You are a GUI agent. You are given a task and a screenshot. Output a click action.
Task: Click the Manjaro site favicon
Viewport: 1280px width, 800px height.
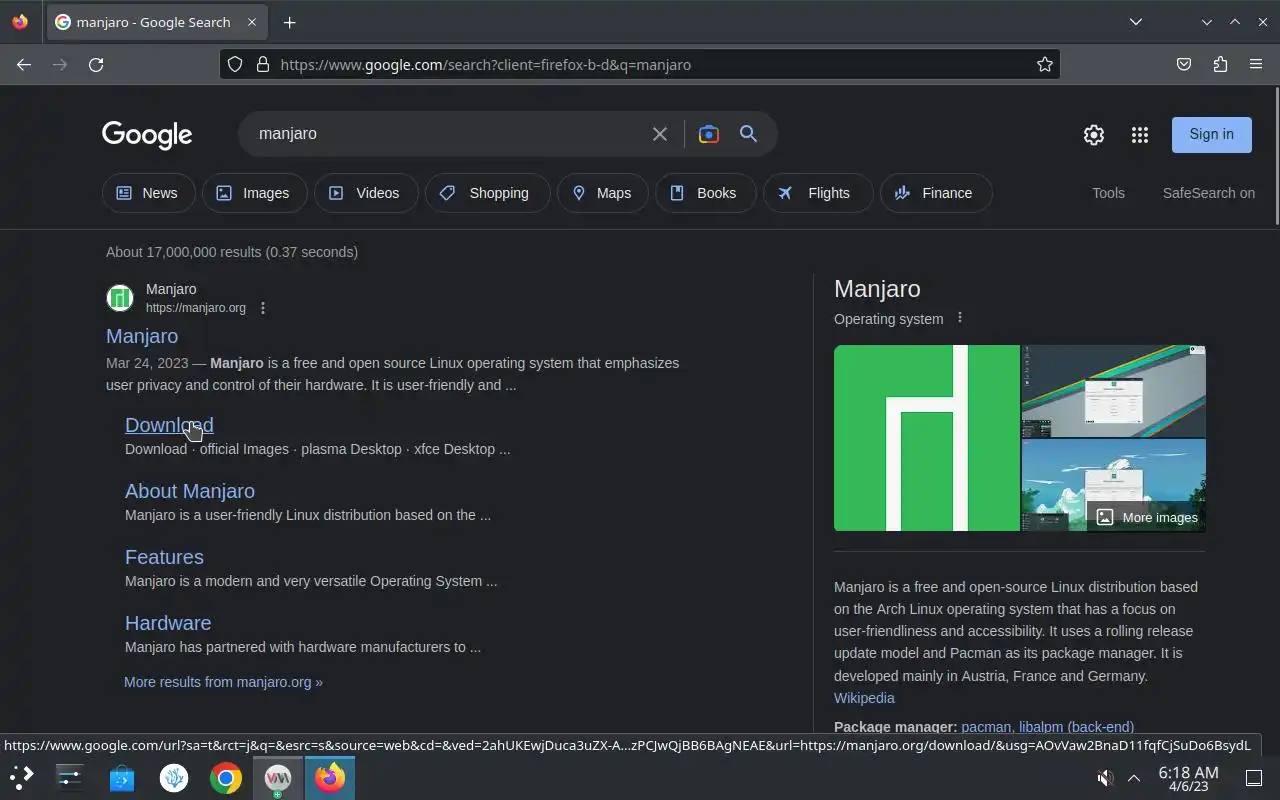pos(120,298)
